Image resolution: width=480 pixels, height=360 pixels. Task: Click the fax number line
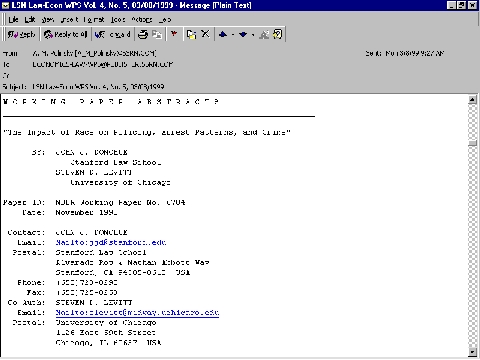pos(86,292)
